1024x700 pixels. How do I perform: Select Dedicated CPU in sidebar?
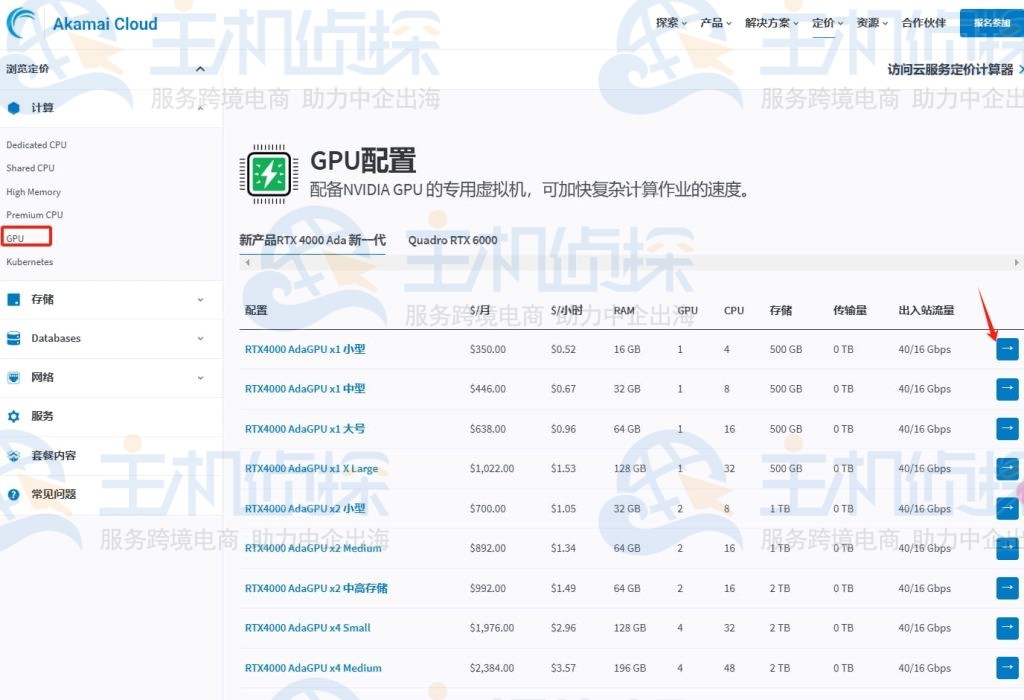(x=37, y=145)
